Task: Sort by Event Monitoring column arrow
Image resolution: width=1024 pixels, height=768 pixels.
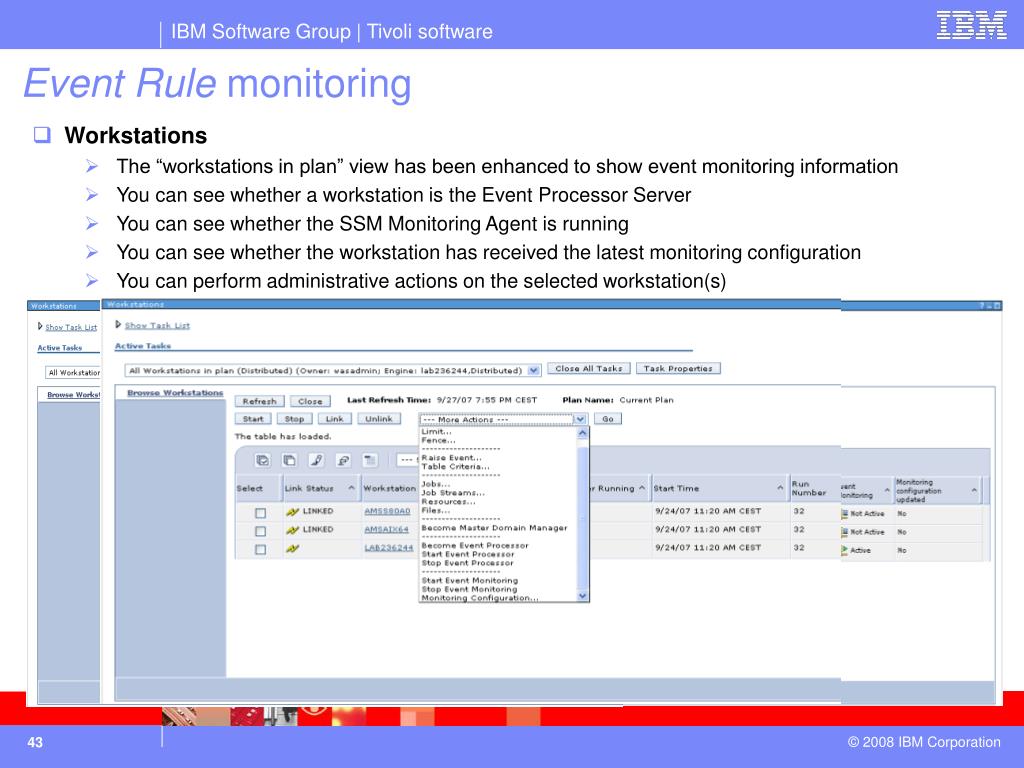Action: tap(887, 490)
